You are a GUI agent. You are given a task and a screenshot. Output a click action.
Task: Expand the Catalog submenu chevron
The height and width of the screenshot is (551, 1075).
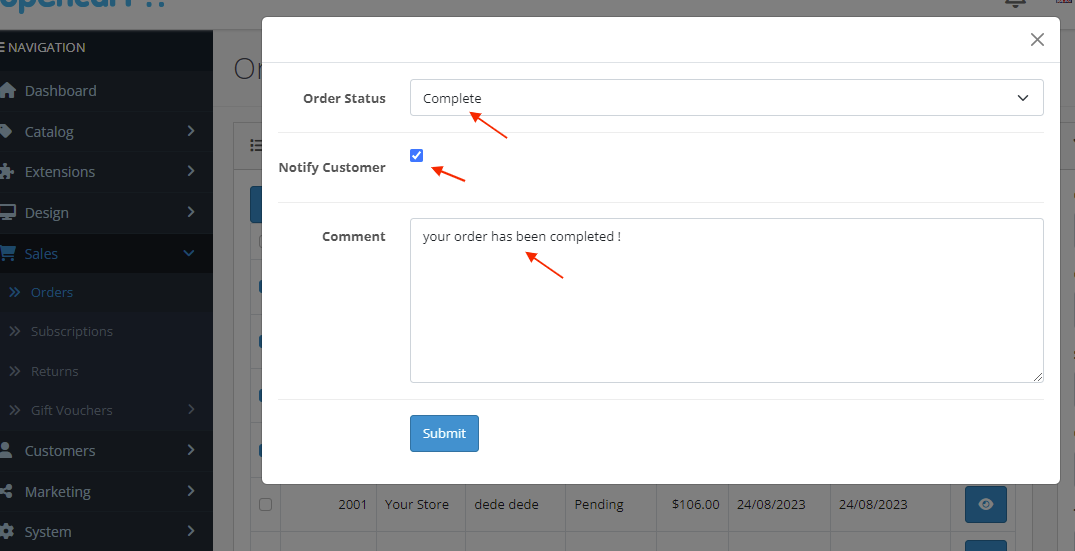(190, 131)
